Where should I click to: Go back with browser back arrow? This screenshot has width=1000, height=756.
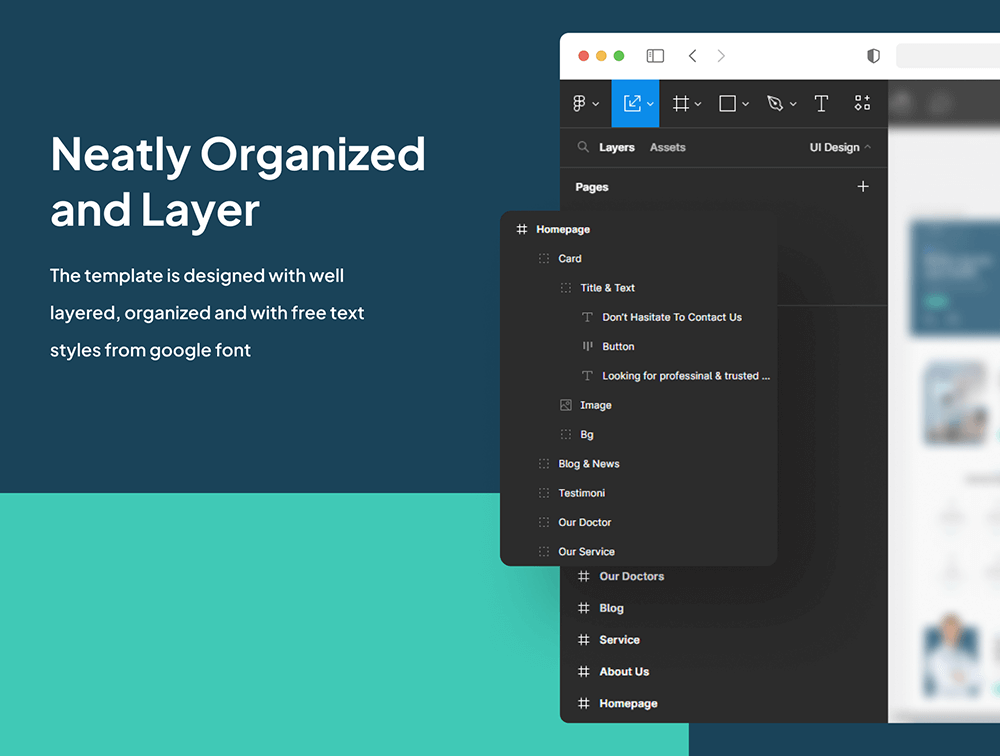tap(692, 56)
